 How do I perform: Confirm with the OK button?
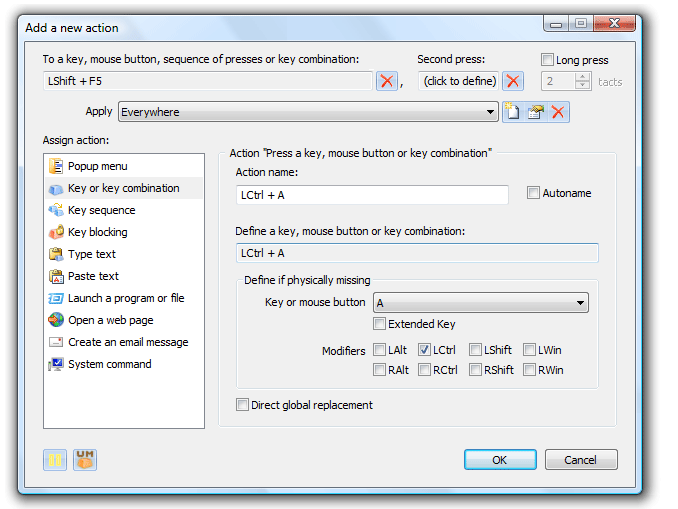click(x=500, y=460)
